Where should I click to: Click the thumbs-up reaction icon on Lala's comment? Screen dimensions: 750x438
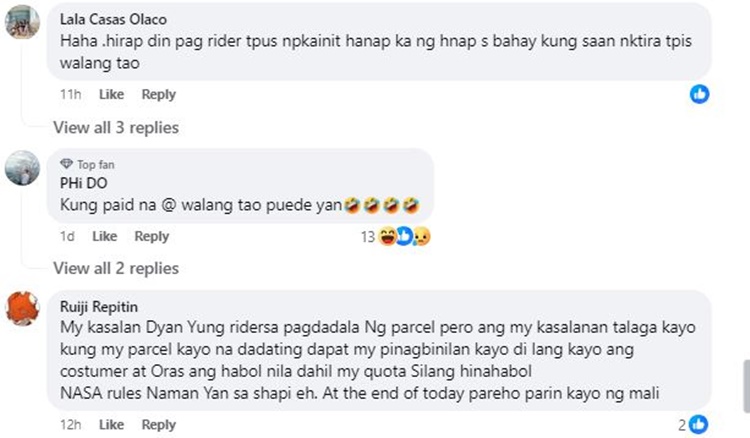click(x=699, y=94)
